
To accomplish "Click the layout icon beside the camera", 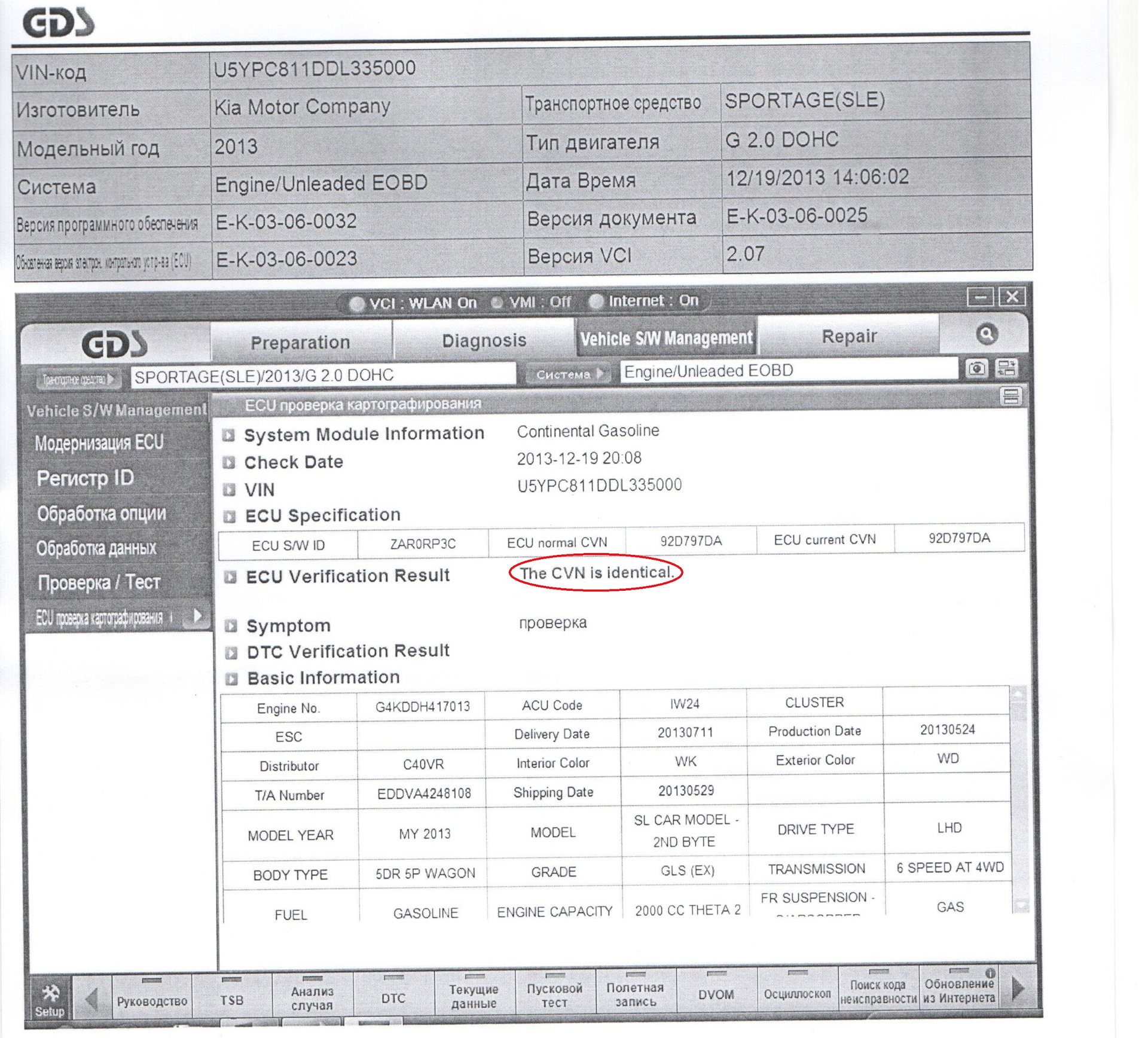I will coord(1007,368).
